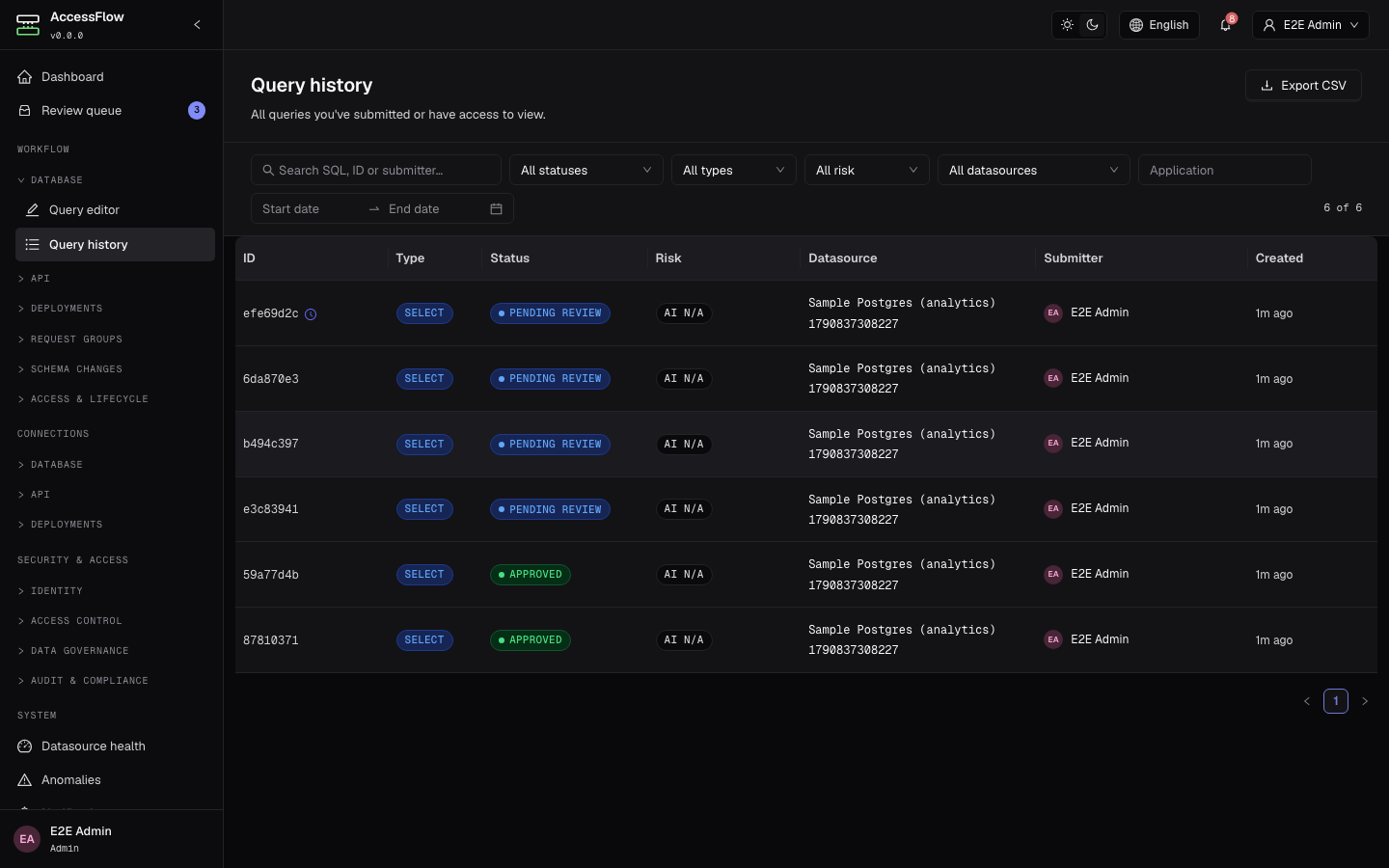Image resolution: width=1389 pixels, height=868 pixels.
Task: Go to the previous page arrow
Action: point(1307,701)
